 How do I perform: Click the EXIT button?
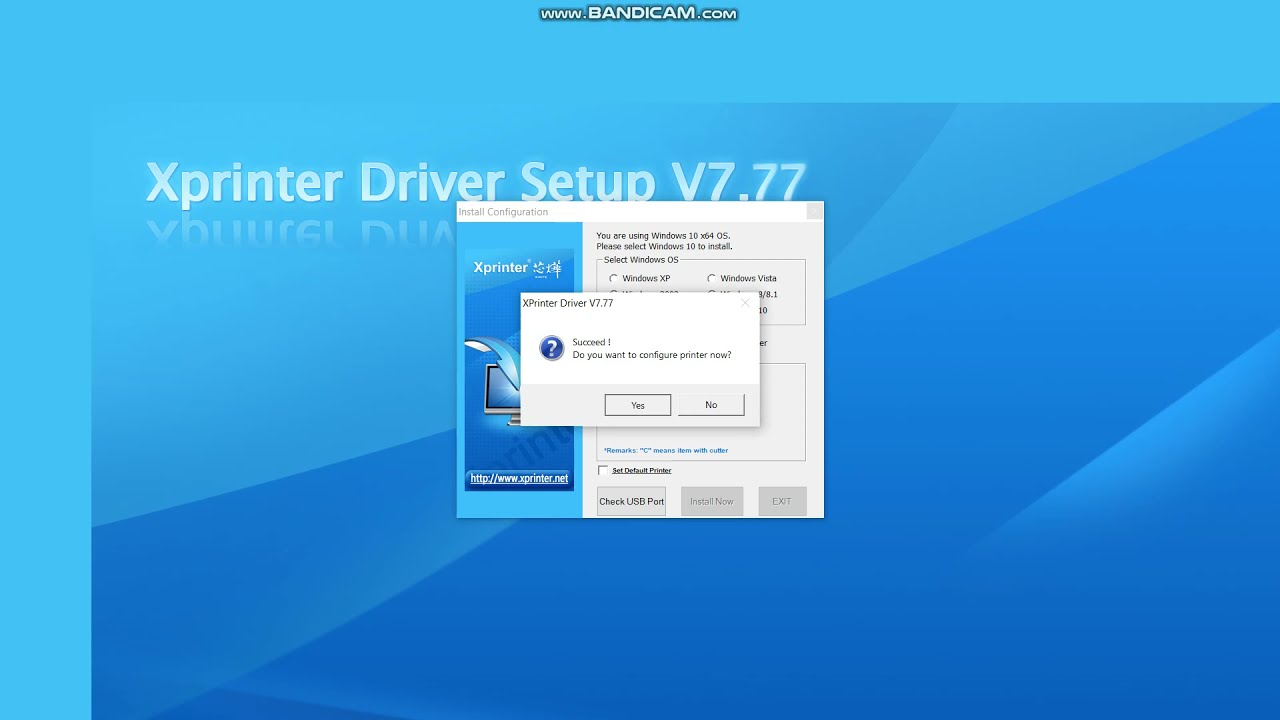[x=782, y=501]
